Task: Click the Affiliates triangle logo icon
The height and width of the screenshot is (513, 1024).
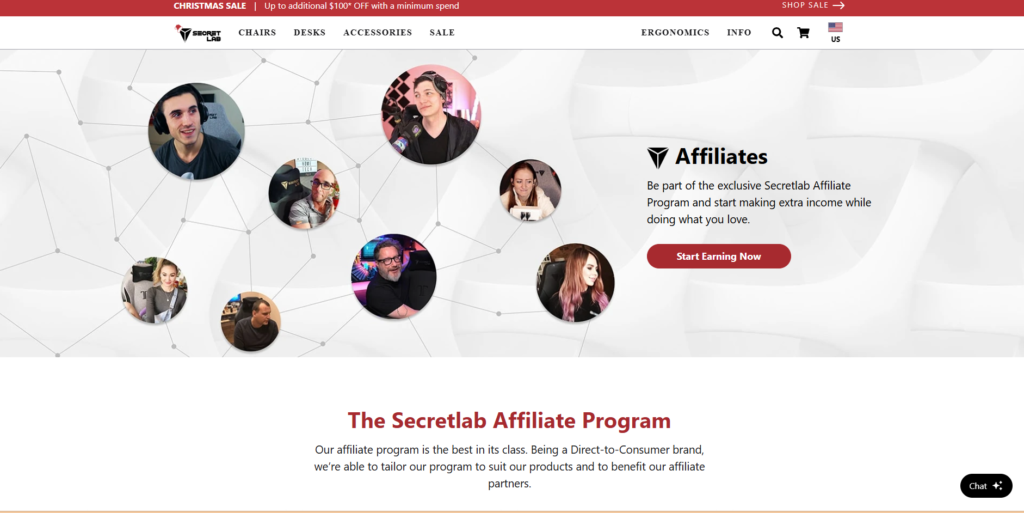Action: coord(658,157)
